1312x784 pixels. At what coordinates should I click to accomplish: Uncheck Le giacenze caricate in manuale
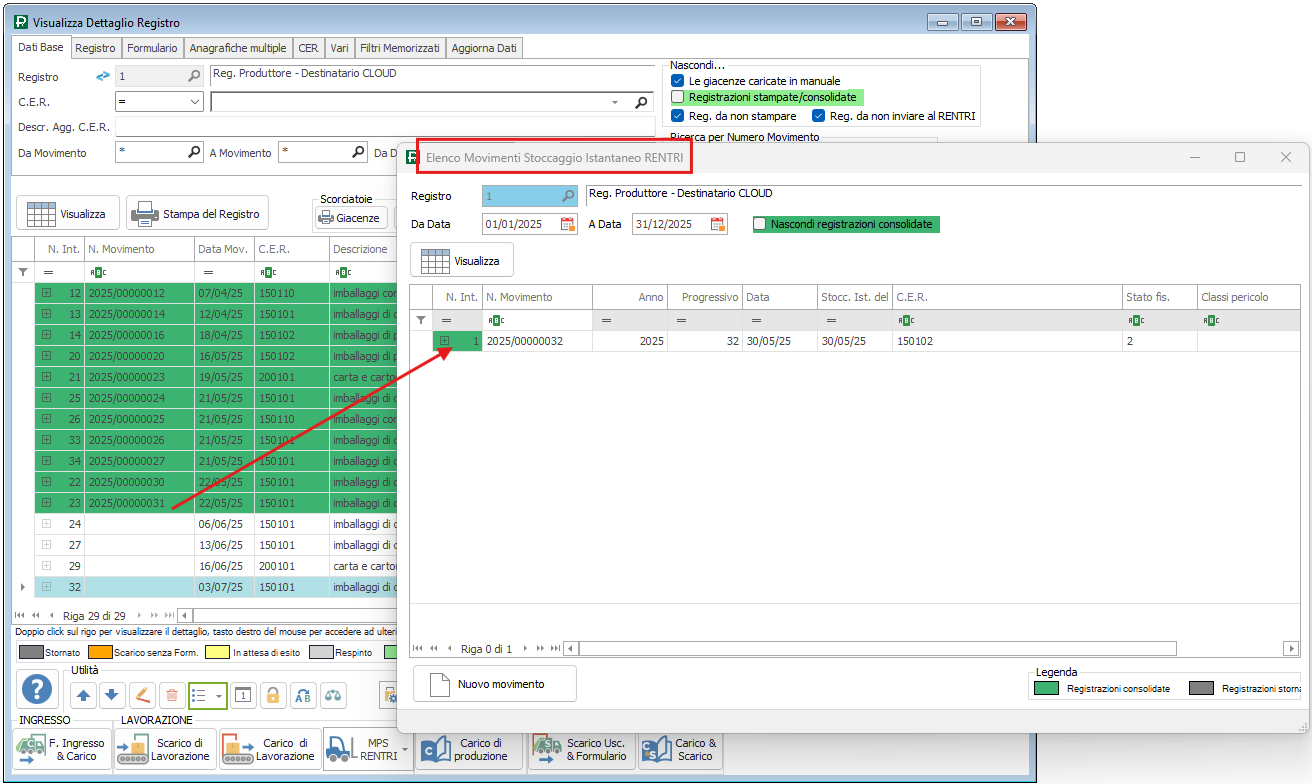point(678,80)
